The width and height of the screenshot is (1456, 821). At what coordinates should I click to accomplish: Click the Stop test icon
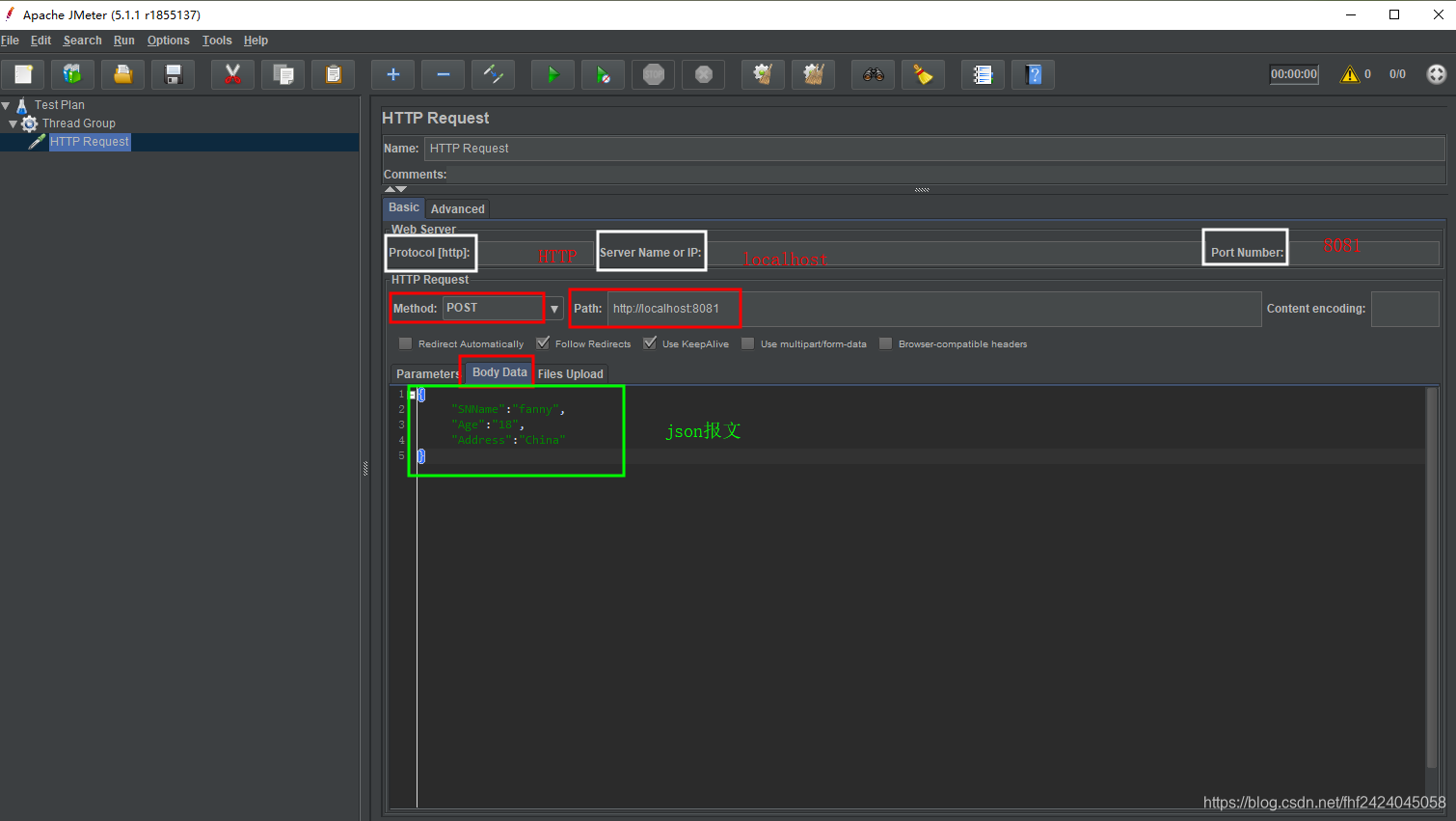(x=653, y=74)
